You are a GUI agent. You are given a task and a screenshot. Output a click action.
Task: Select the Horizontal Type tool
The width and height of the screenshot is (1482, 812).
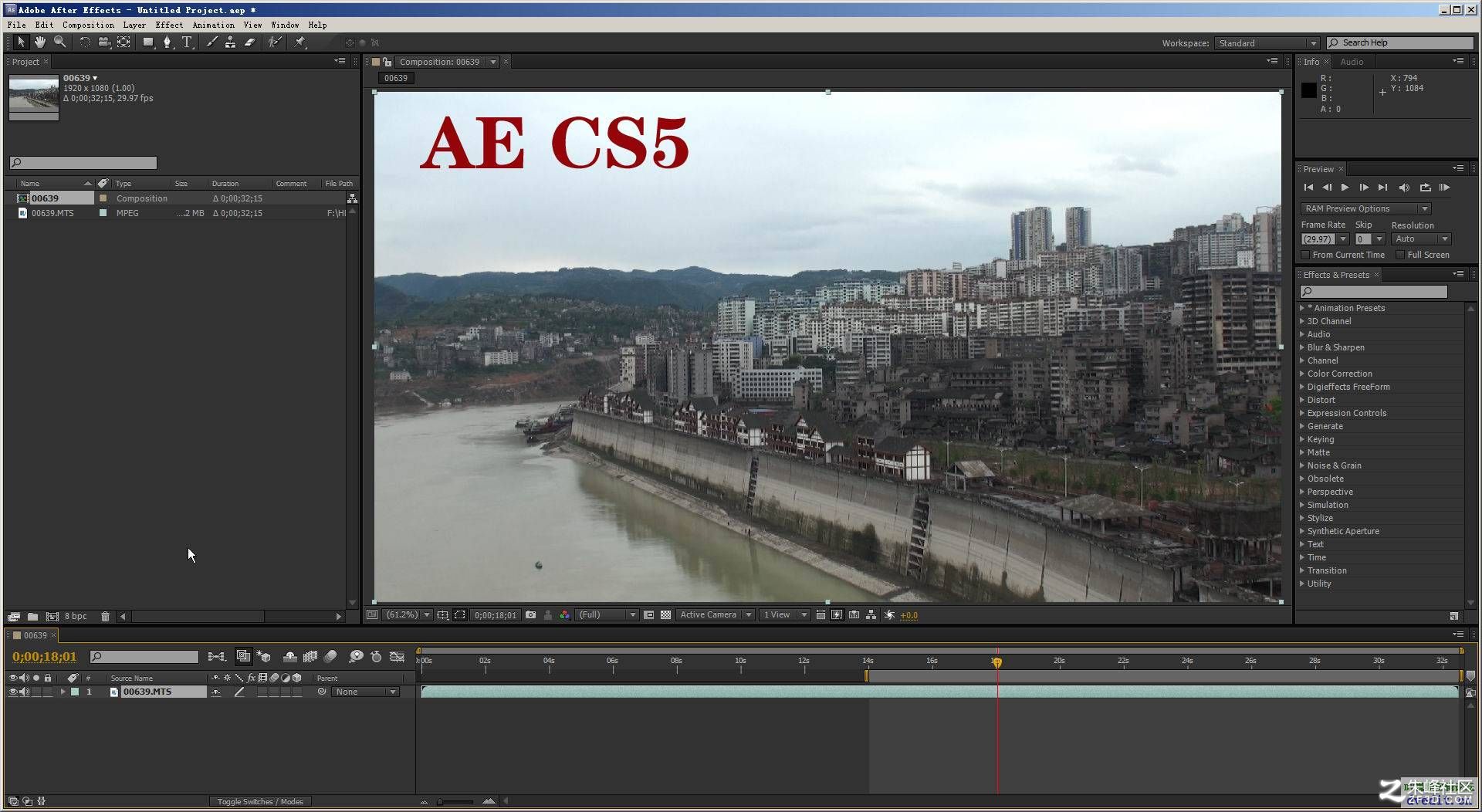187,42
